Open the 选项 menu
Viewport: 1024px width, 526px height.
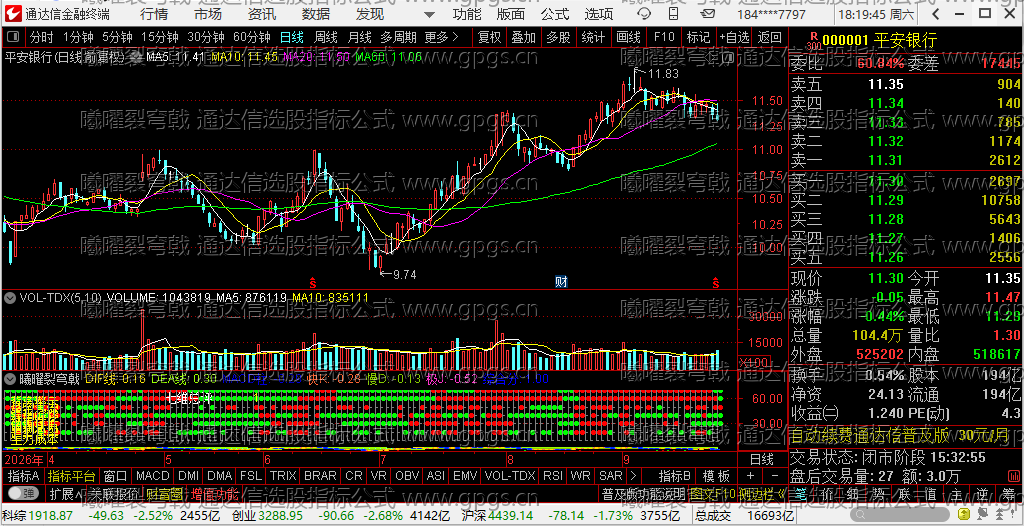[599, 14]
